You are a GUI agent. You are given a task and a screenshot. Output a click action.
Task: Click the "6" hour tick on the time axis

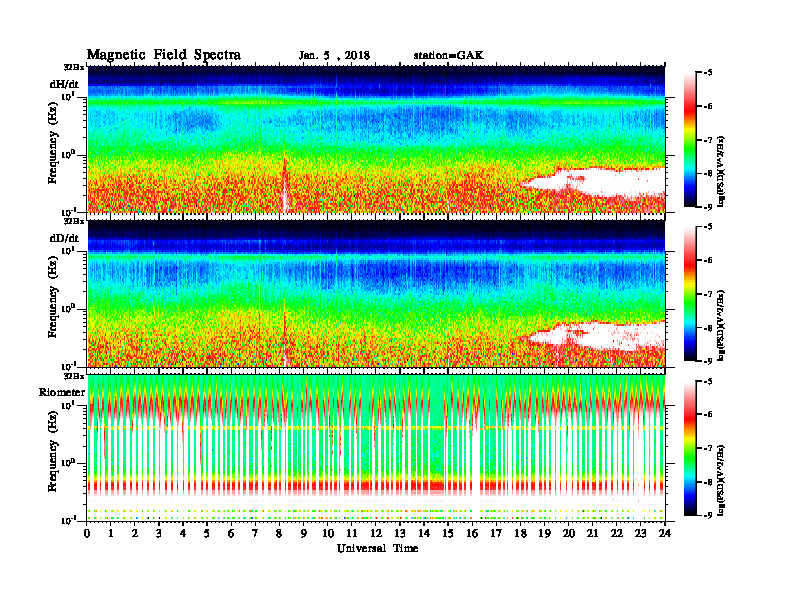(x=231, y=533)
